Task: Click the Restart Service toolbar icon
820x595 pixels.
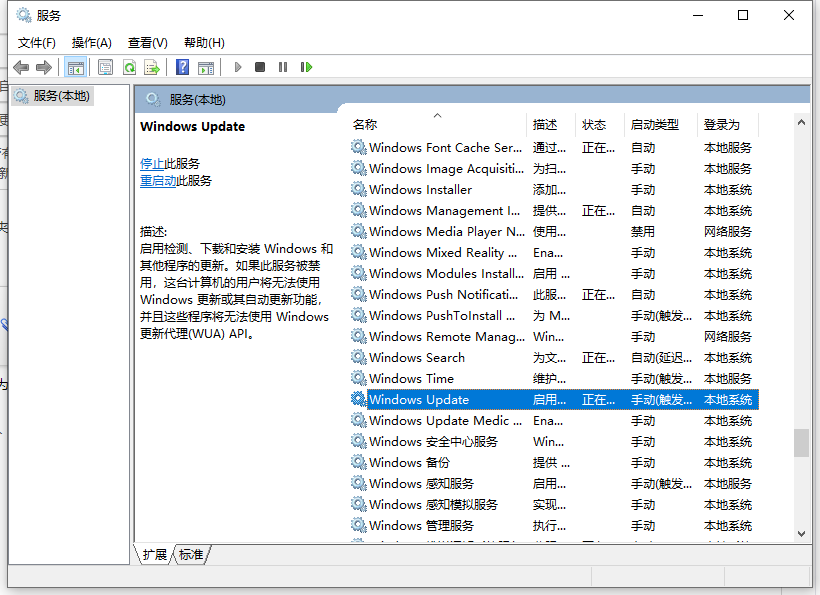Action: click(306, 67)
